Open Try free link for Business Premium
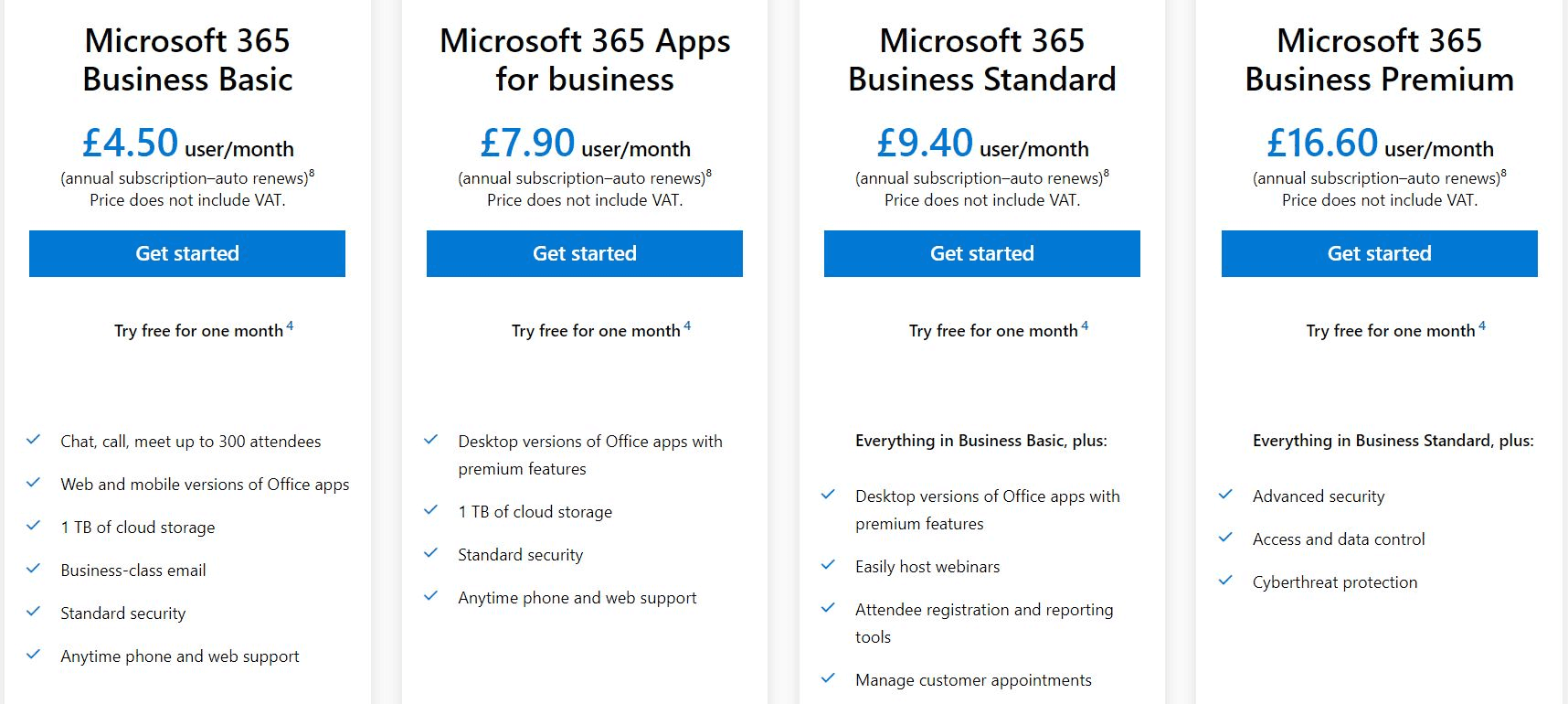Image resolution: width=1568 pixels, height=704 pixels. pyautogui.click(x=1392, y=331)
